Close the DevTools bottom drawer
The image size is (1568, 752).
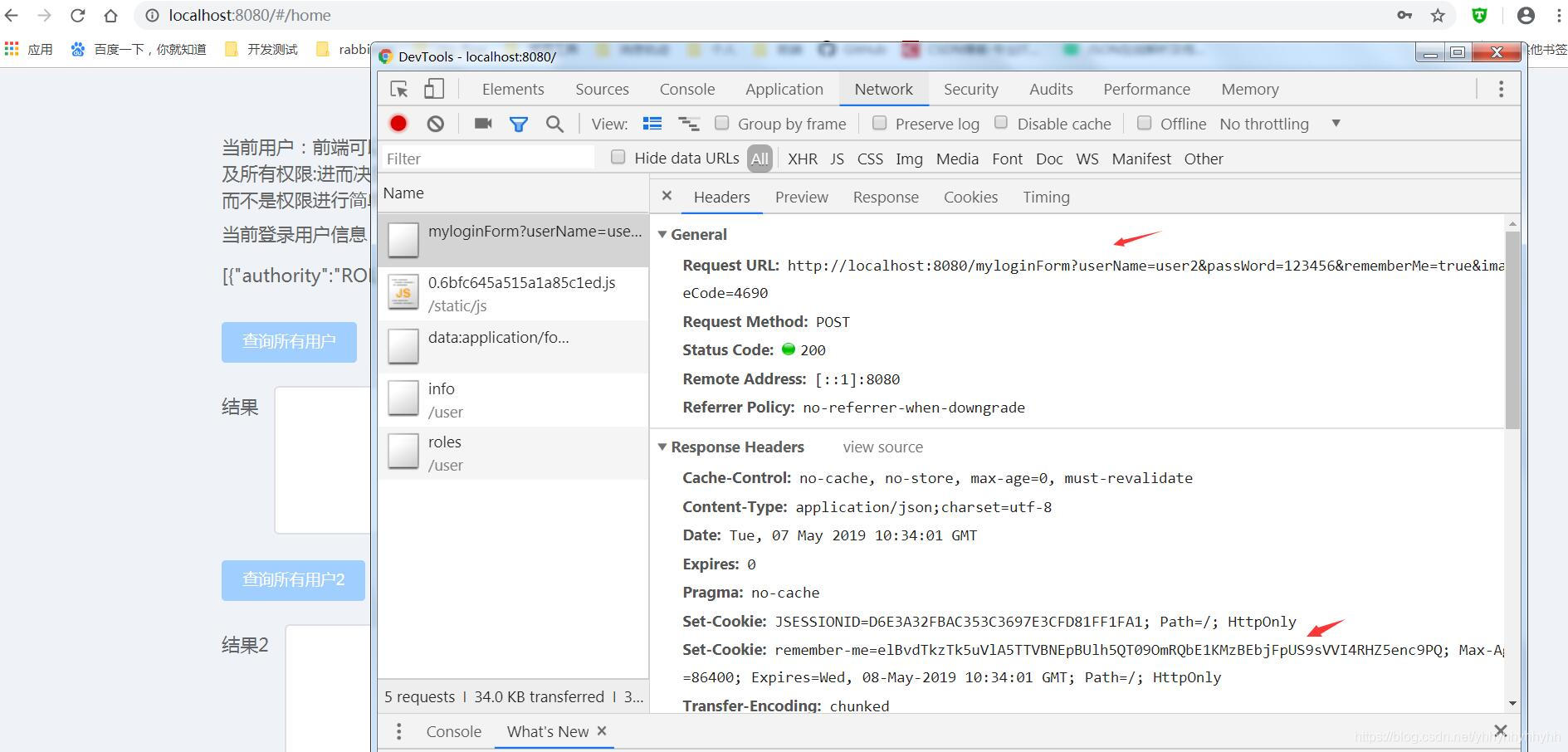coord(1500,730)
